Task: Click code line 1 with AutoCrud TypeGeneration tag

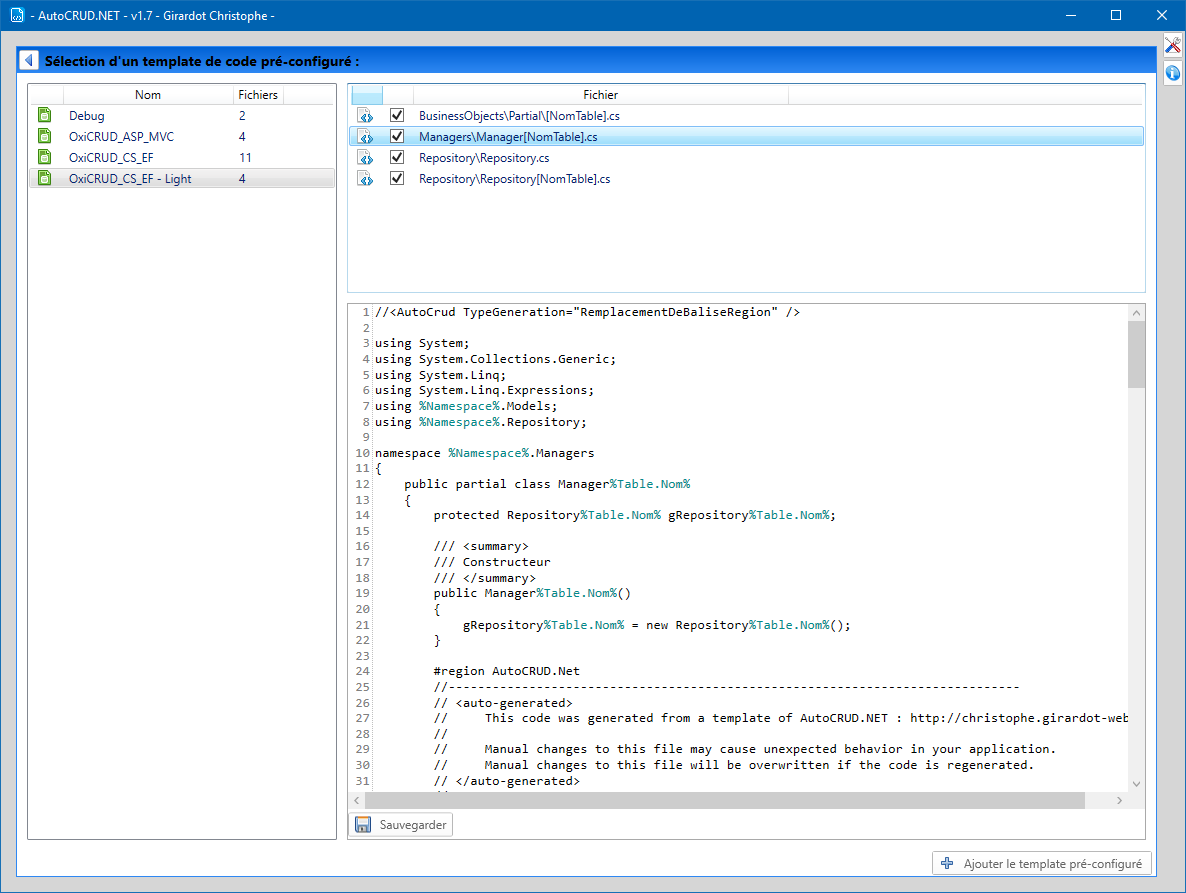Action: (588, 312)
